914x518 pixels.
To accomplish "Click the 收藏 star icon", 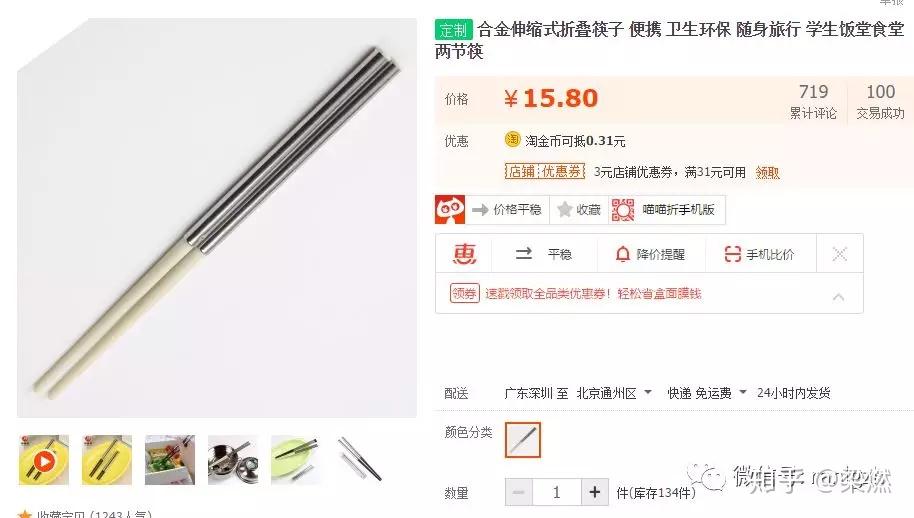I will (564, 210).
